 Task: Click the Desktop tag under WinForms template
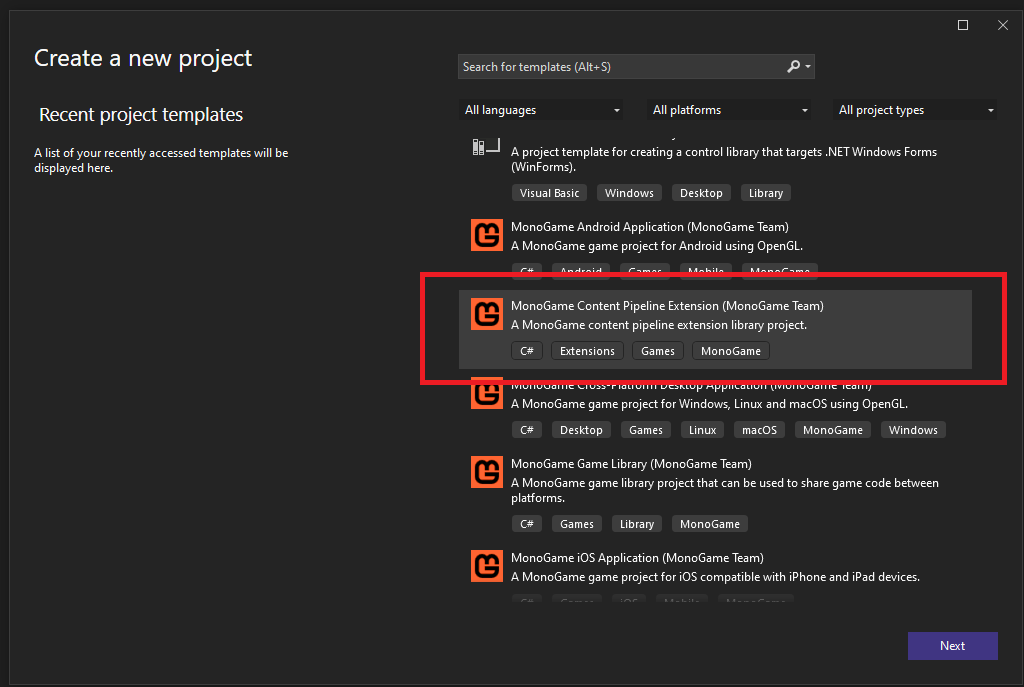coord(701,193)
